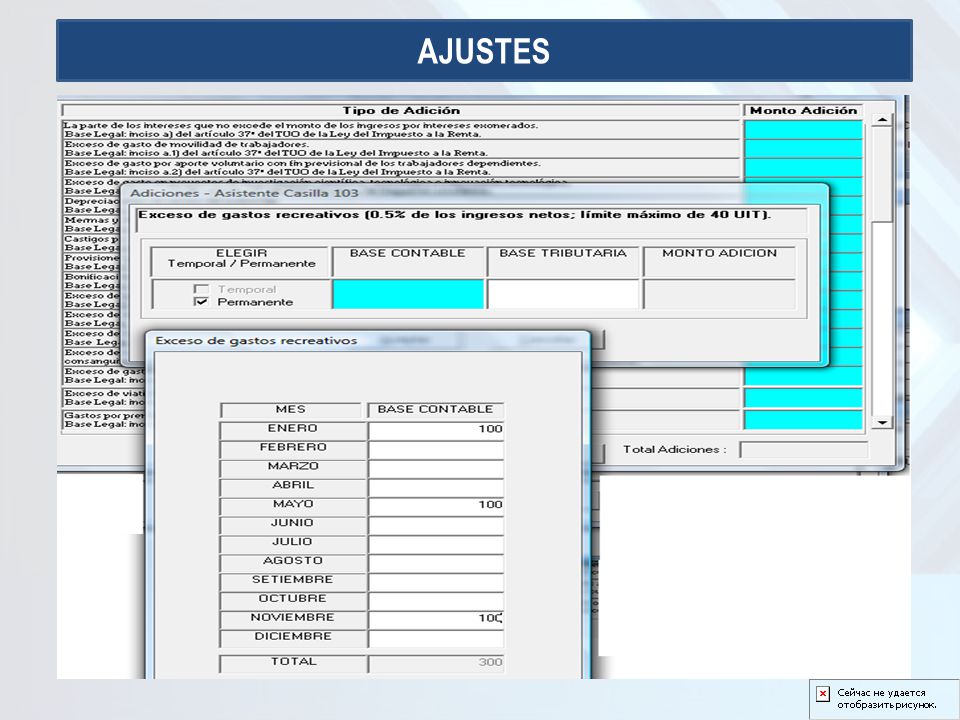Click the 'MES' column header
This screenshot has width=960, height=720.
[291, 410]
